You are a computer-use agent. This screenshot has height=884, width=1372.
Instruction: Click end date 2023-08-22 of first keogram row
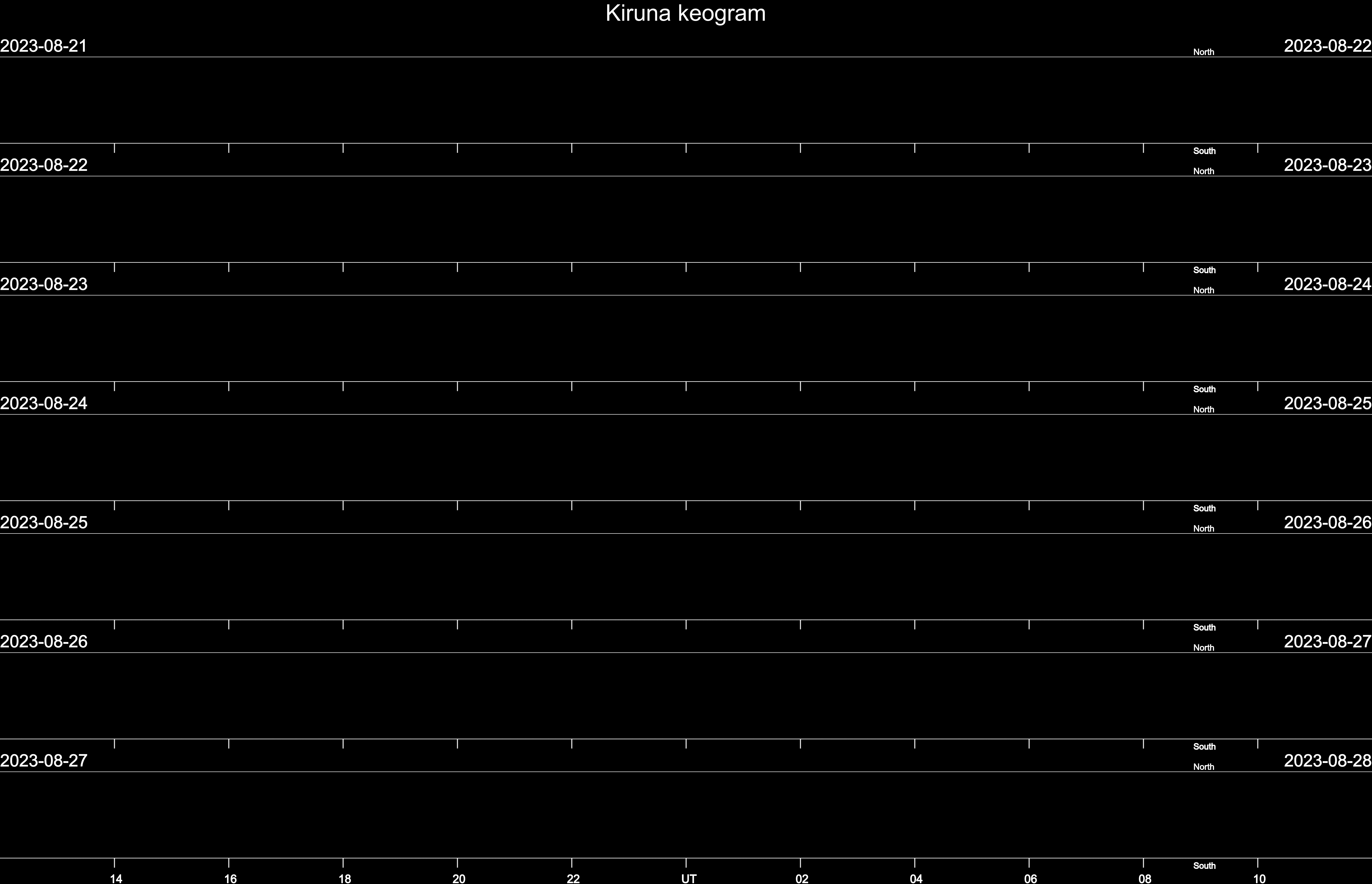tap(1328, 46)
